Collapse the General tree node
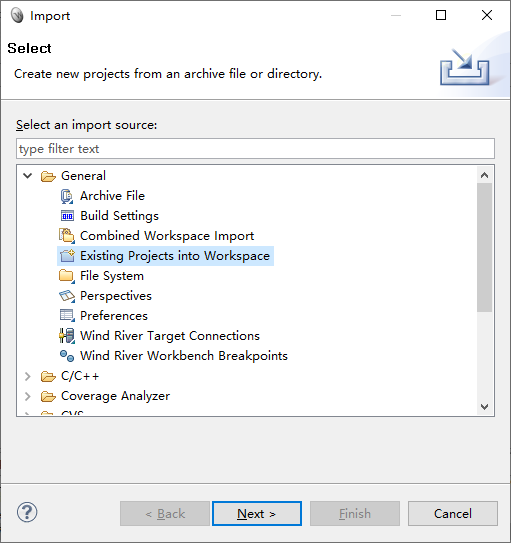Viewport: 511px width, 543px height. tap(28, 176)
